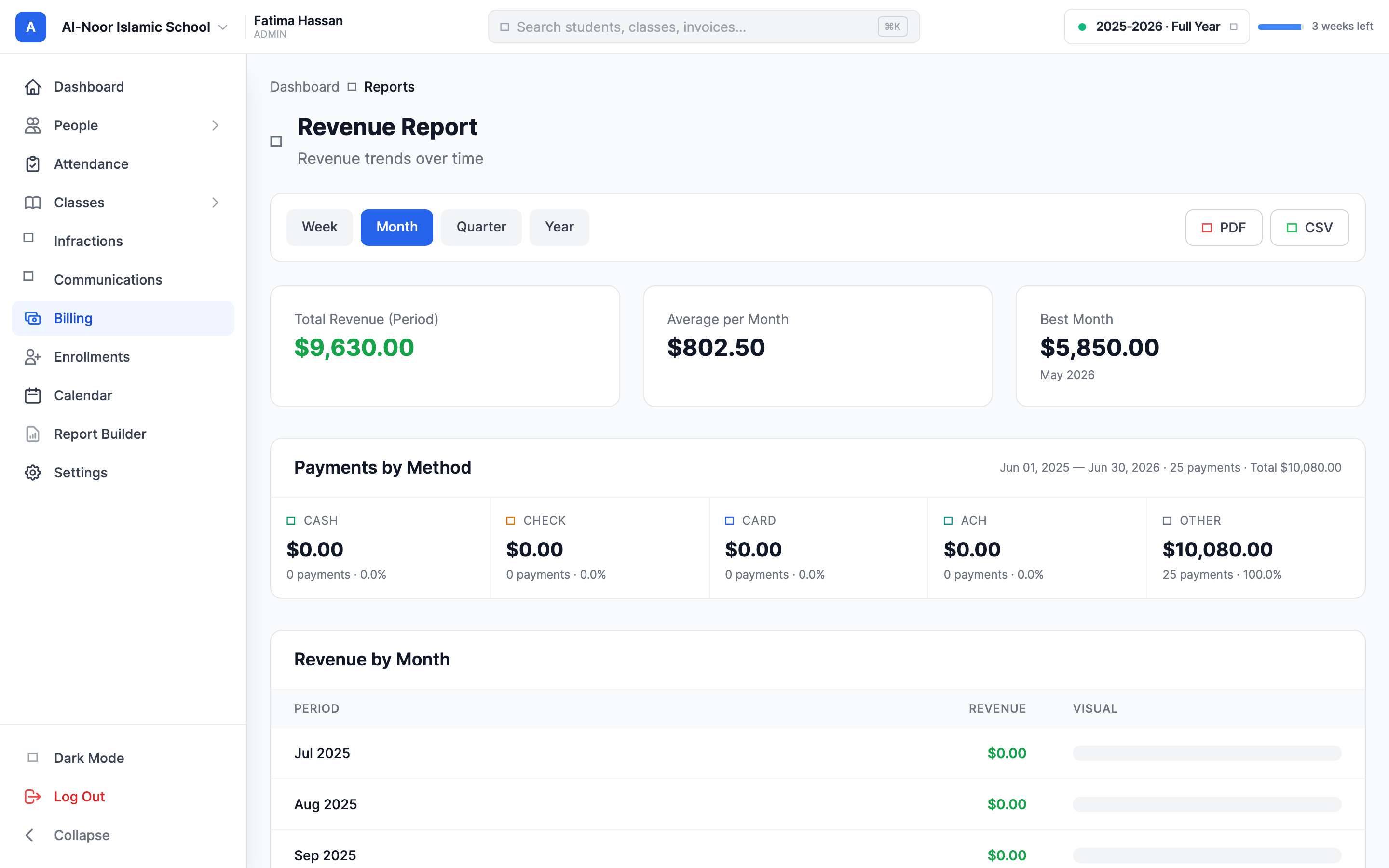The width and height of the screenshot is (1389, 868).
Task: Click the Payments by Method date range summary
Action: (1171, 467)
